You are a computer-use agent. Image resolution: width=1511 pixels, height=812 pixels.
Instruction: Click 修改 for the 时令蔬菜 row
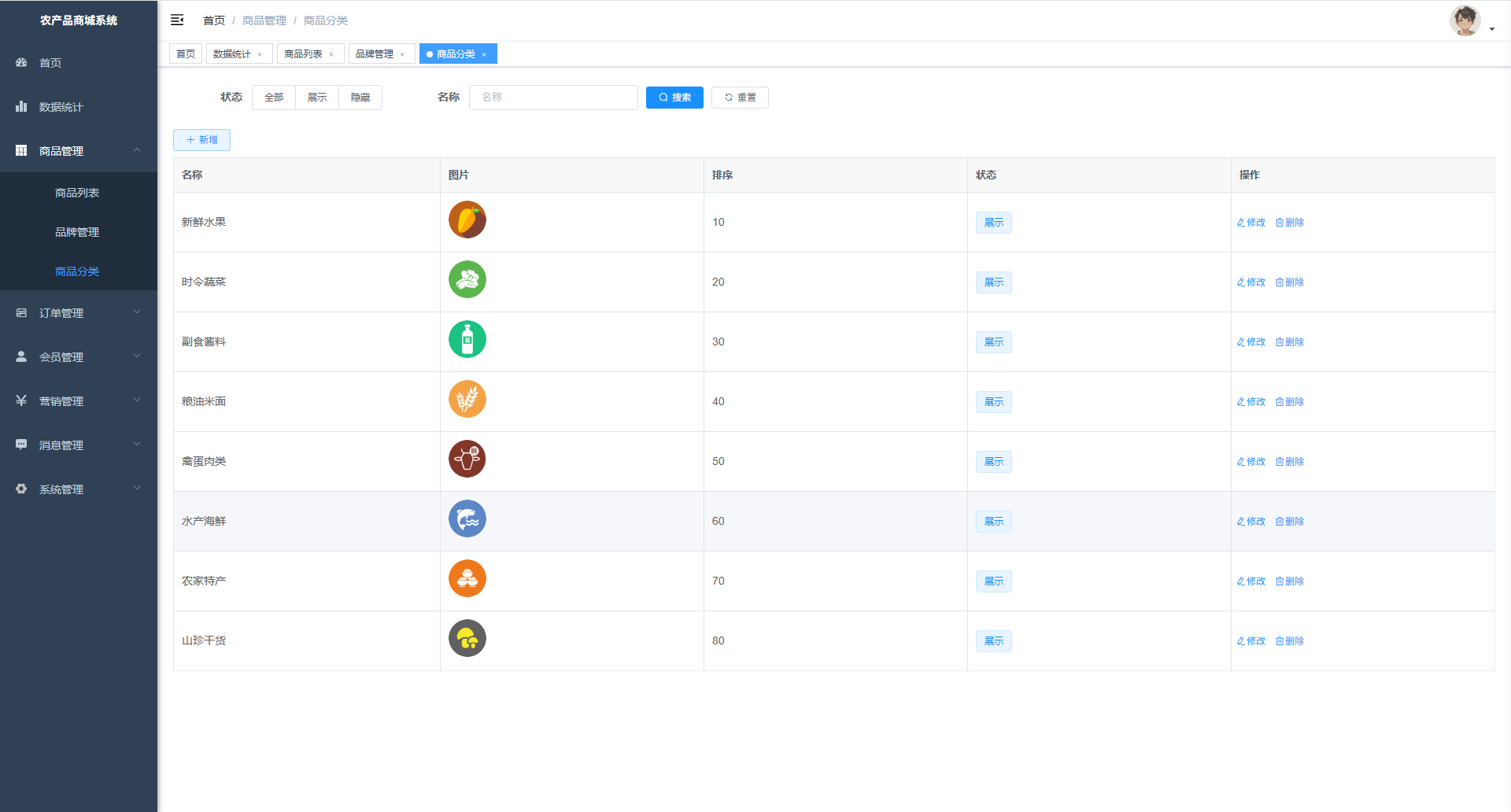[x=1251, y=282]
